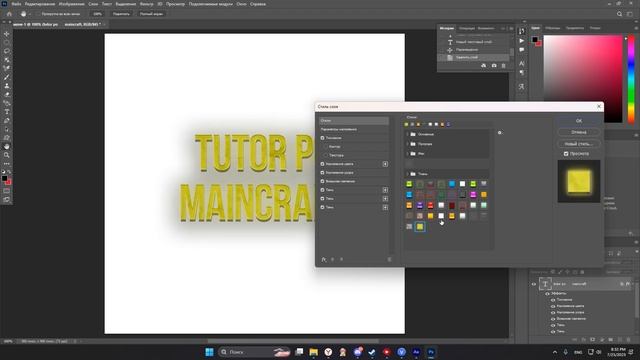This screenshot has width=640, height=360.
Task: Select the Rectangular Marquee tool
Action: coord(7,42)
